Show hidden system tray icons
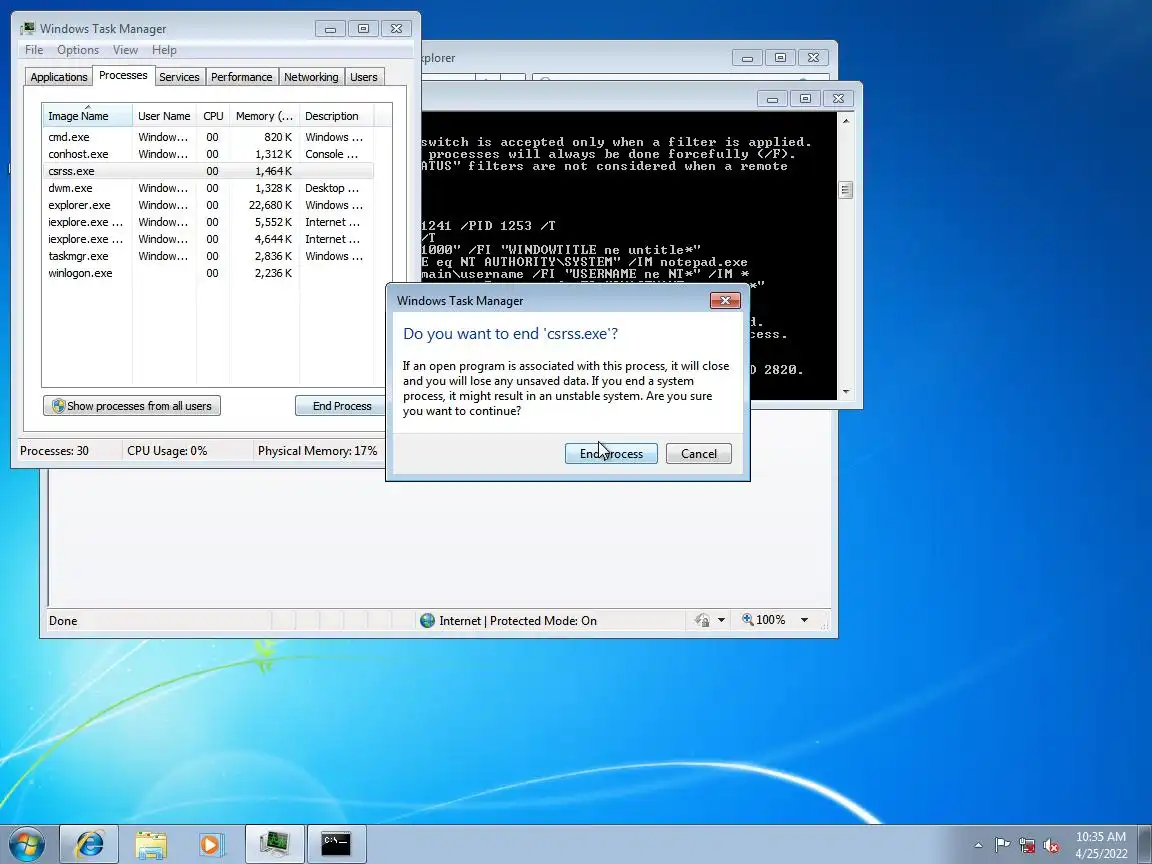The height and width of the screenshot is (864, 1152). (x=978, y=845)
